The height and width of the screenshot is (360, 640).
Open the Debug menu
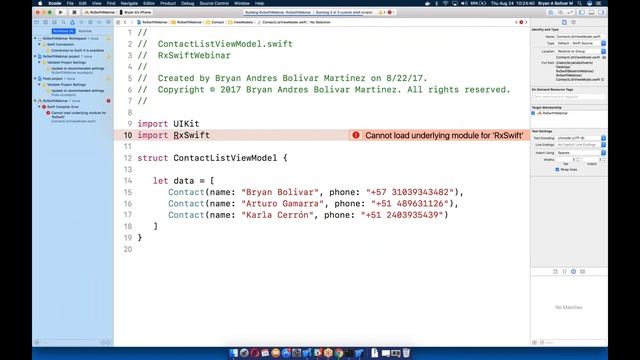(187, 3)
